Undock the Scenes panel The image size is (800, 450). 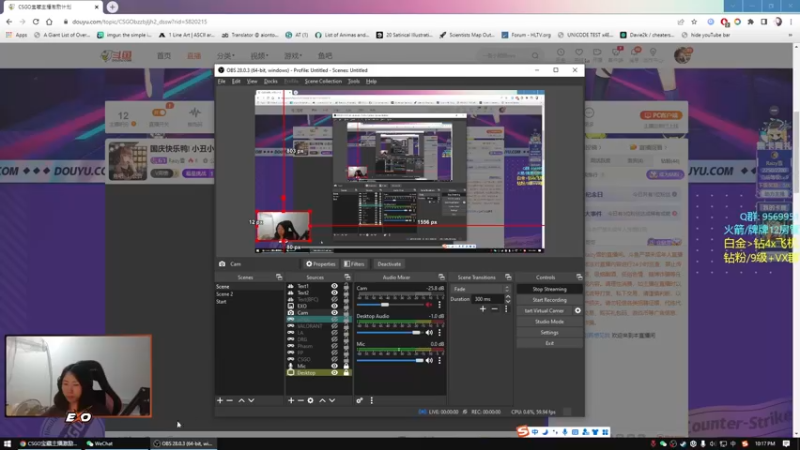coord(279,277)
